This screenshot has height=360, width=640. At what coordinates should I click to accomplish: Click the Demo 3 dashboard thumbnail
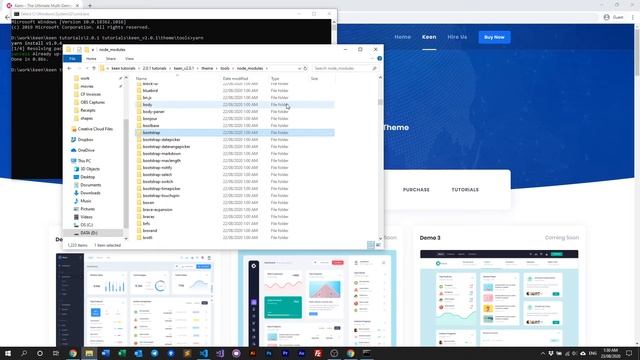pyautogui.click(x=499, y=298)
